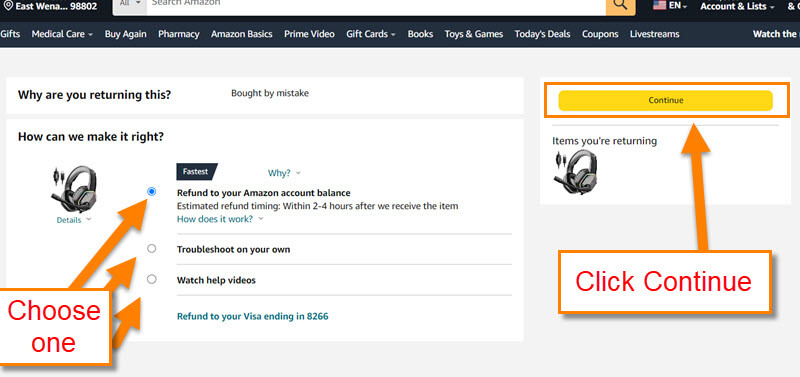Click the location pin icon for East Wena

click(8, 6)
